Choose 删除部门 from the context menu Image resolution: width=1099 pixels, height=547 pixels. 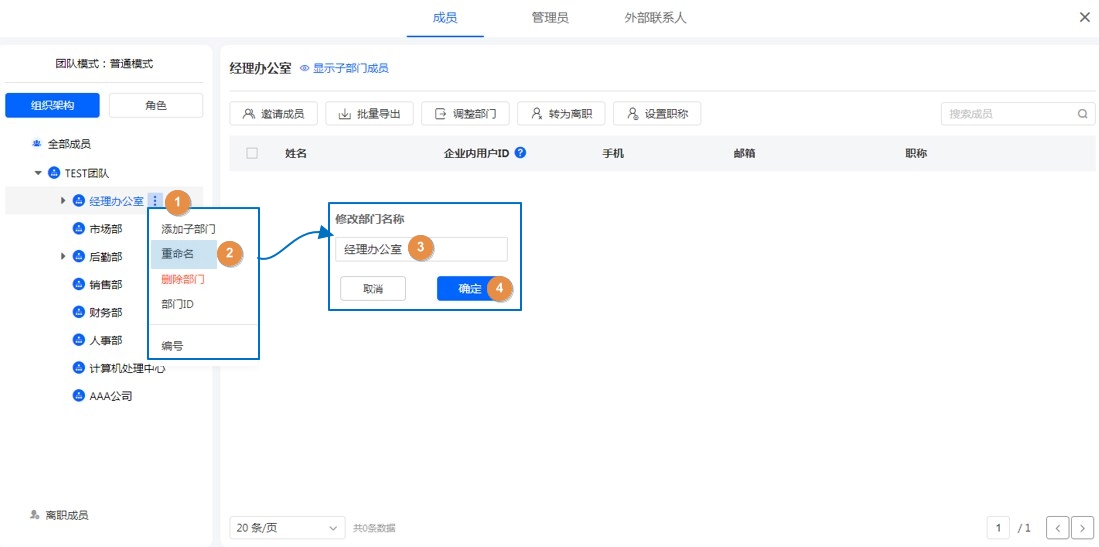click(183, 279)
